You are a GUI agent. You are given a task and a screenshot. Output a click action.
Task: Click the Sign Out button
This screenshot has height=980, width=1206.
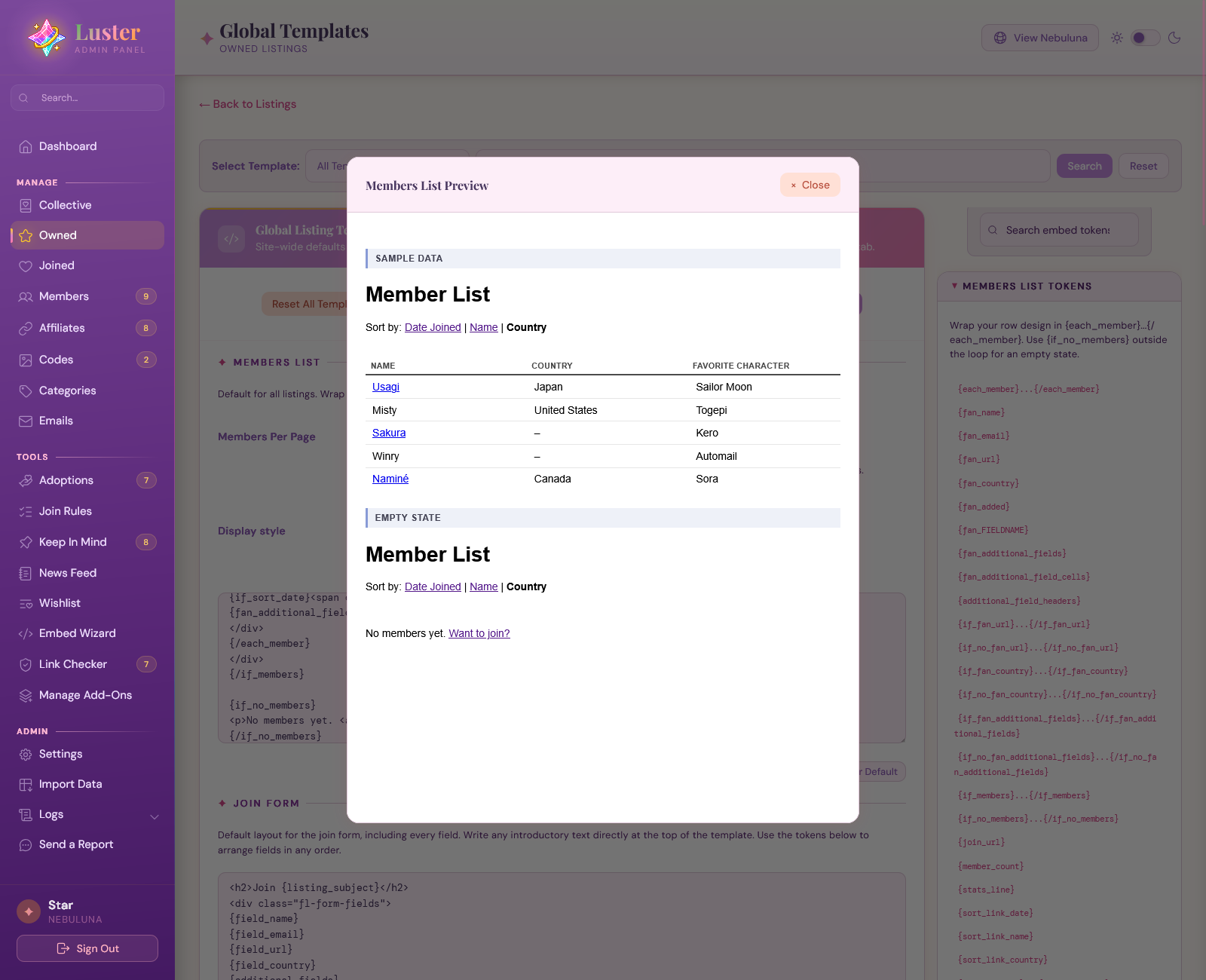pos(87,948)
